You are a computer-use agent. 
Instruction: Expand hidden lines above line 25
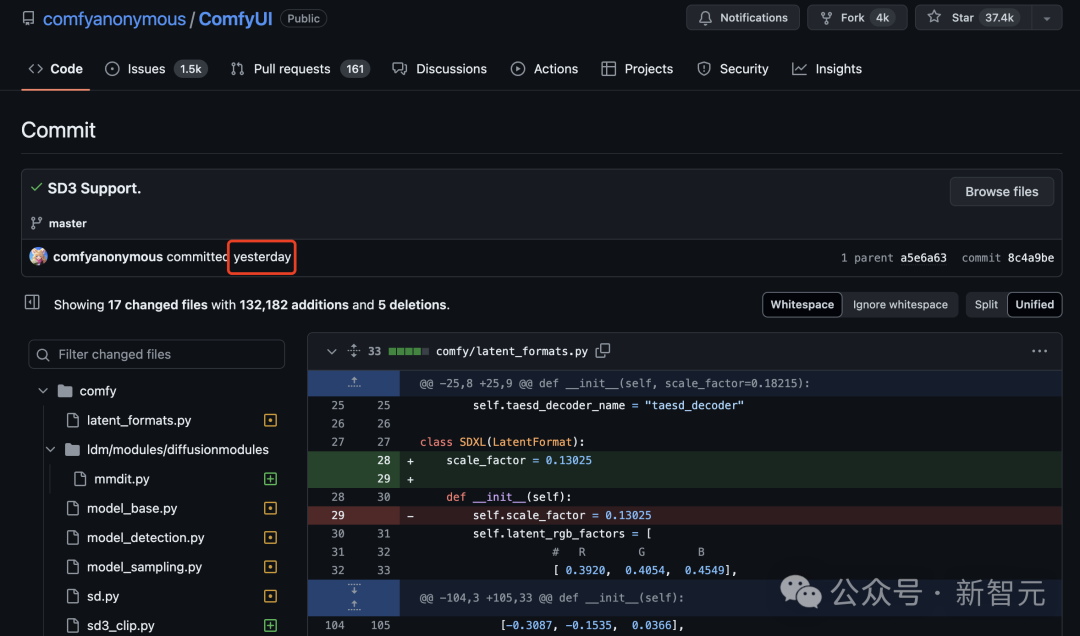pyautogui.click(x=353, y=382)
